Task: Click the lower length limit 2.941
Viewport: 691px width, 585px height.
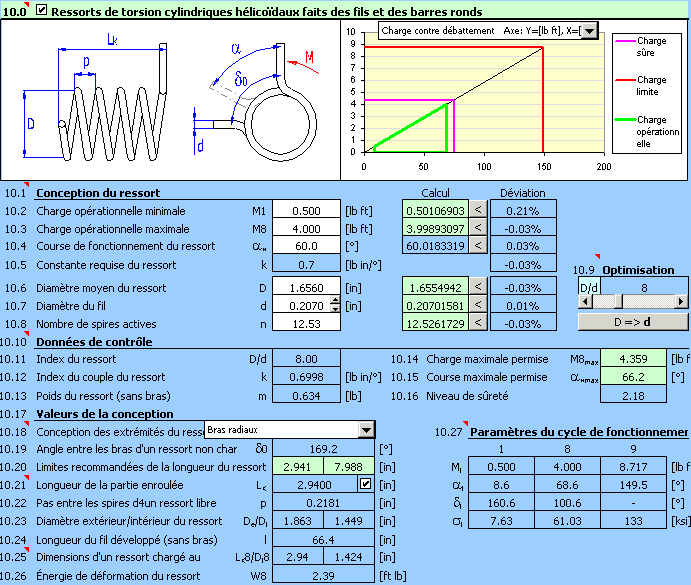Action: [298, 466]
